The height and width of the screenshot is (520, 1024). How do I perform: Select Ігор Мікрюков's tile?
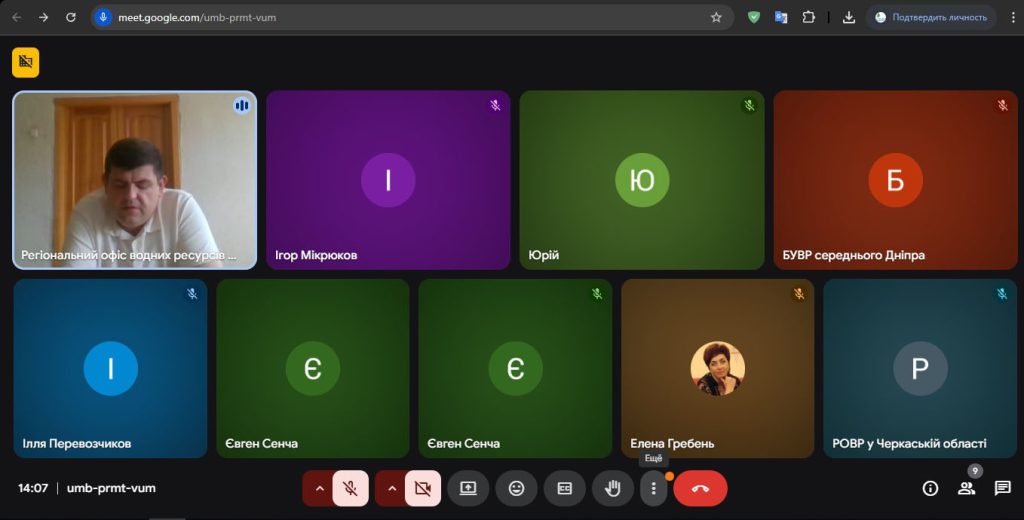pyautogui.click(x=388, y=180)
